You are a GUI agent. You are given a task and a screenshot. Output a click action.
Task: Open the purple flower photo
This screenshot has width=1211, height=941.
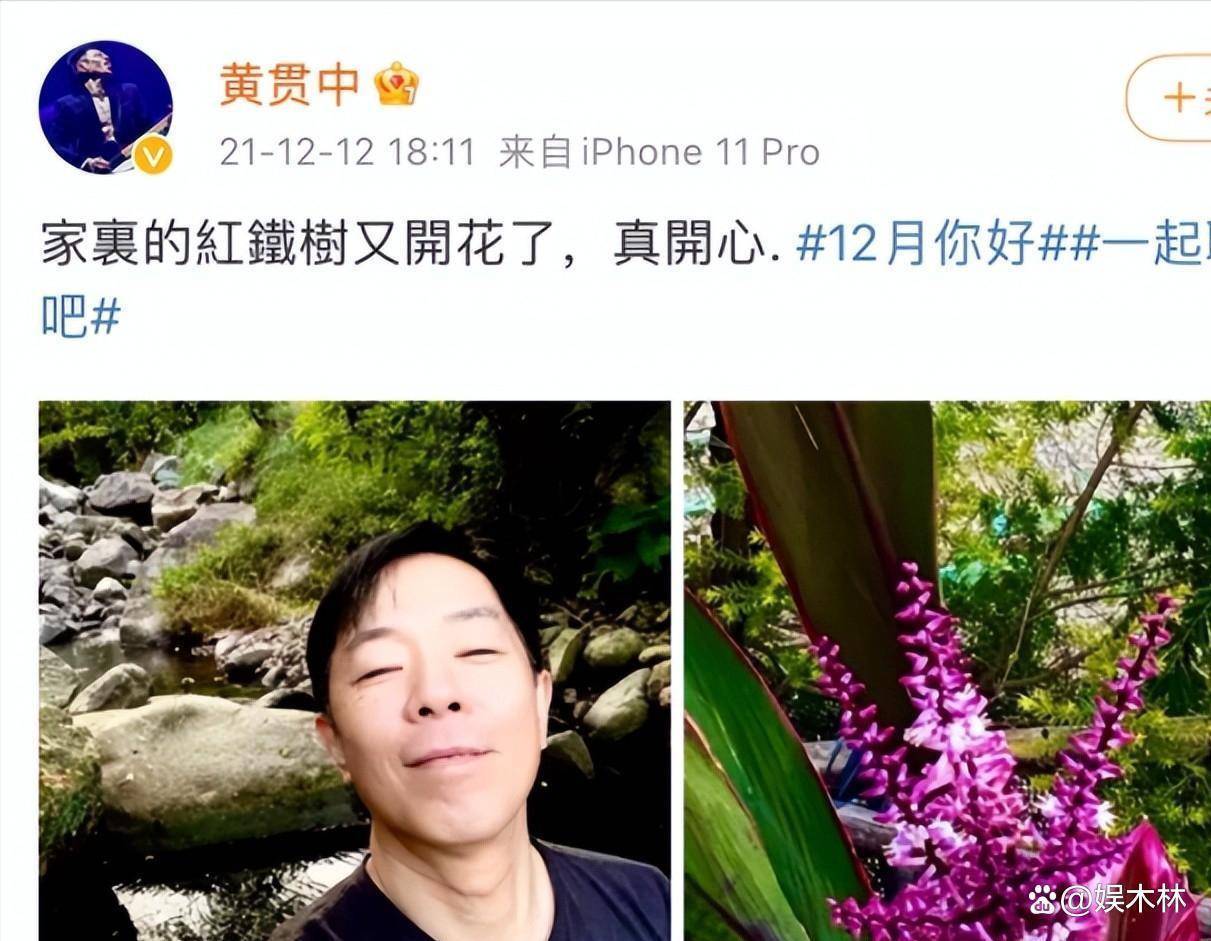(948, 671)
